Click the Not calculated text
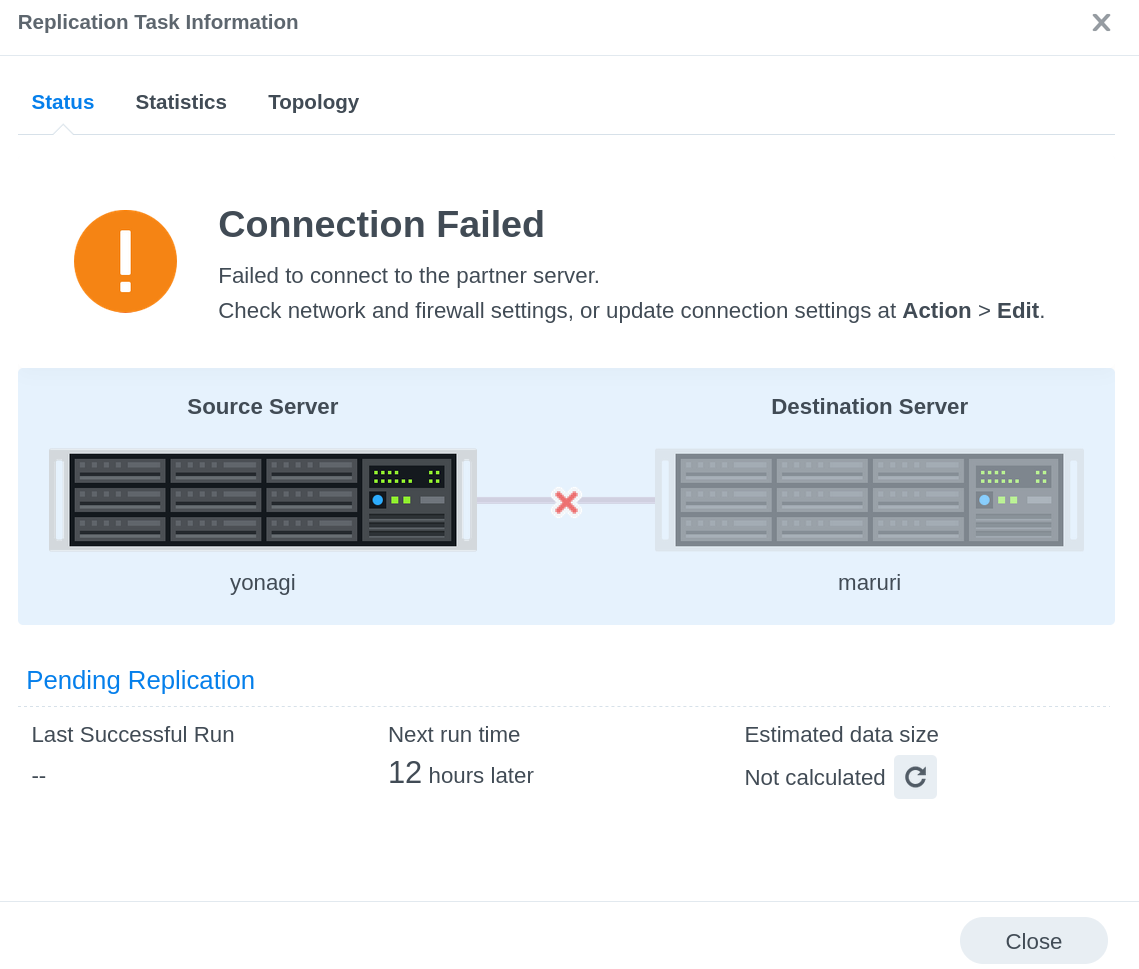This screenshot has width=1139, height=969. 815,778
